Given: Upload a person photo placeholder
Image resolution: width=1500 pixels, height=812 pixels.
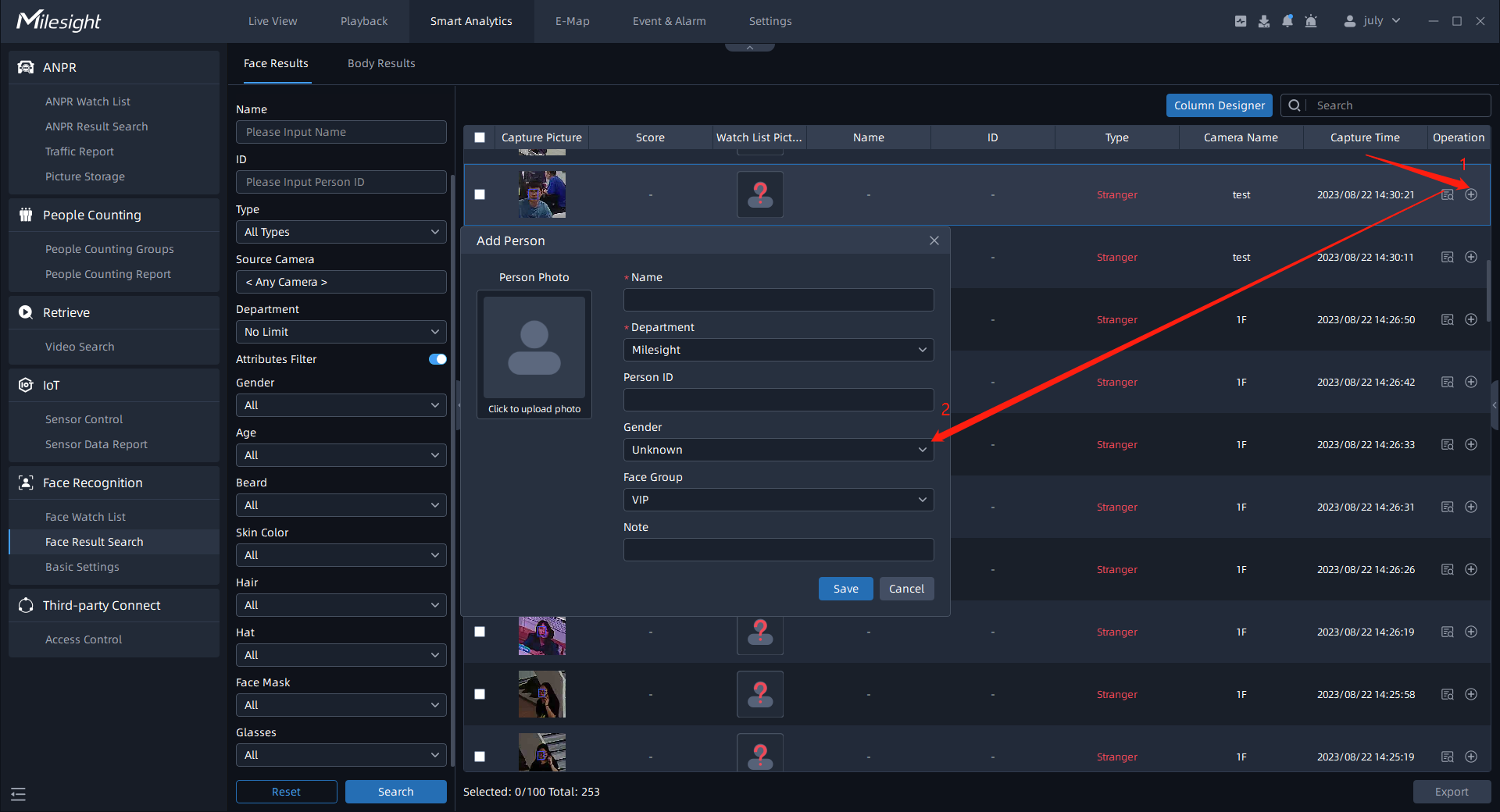Looking at the screenshot, I should tap(534, 354).
